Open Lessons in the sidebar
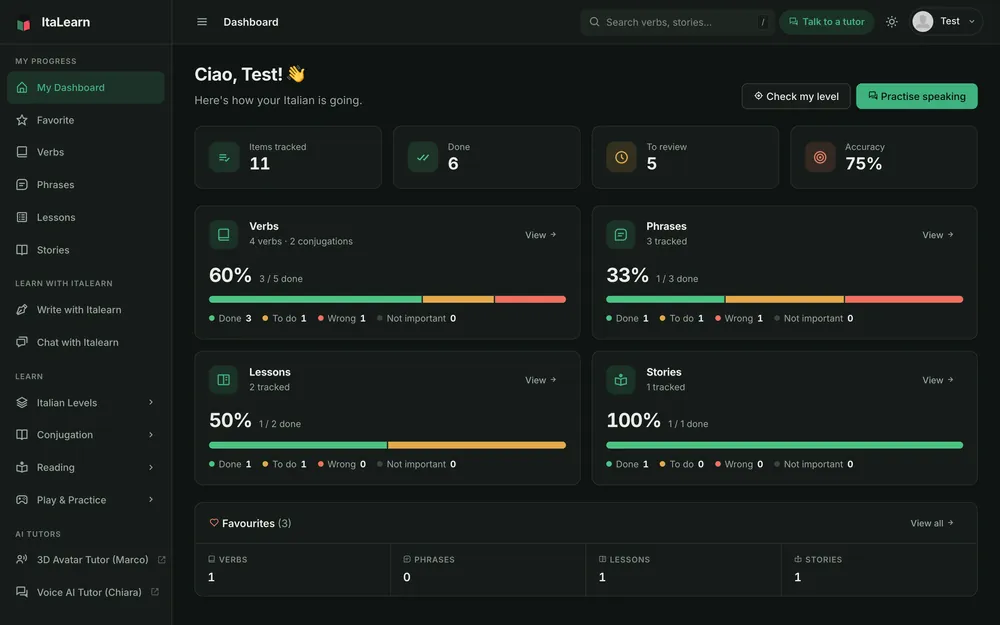Viewport: 1000px width, 625px height. (x=85, y=217)
